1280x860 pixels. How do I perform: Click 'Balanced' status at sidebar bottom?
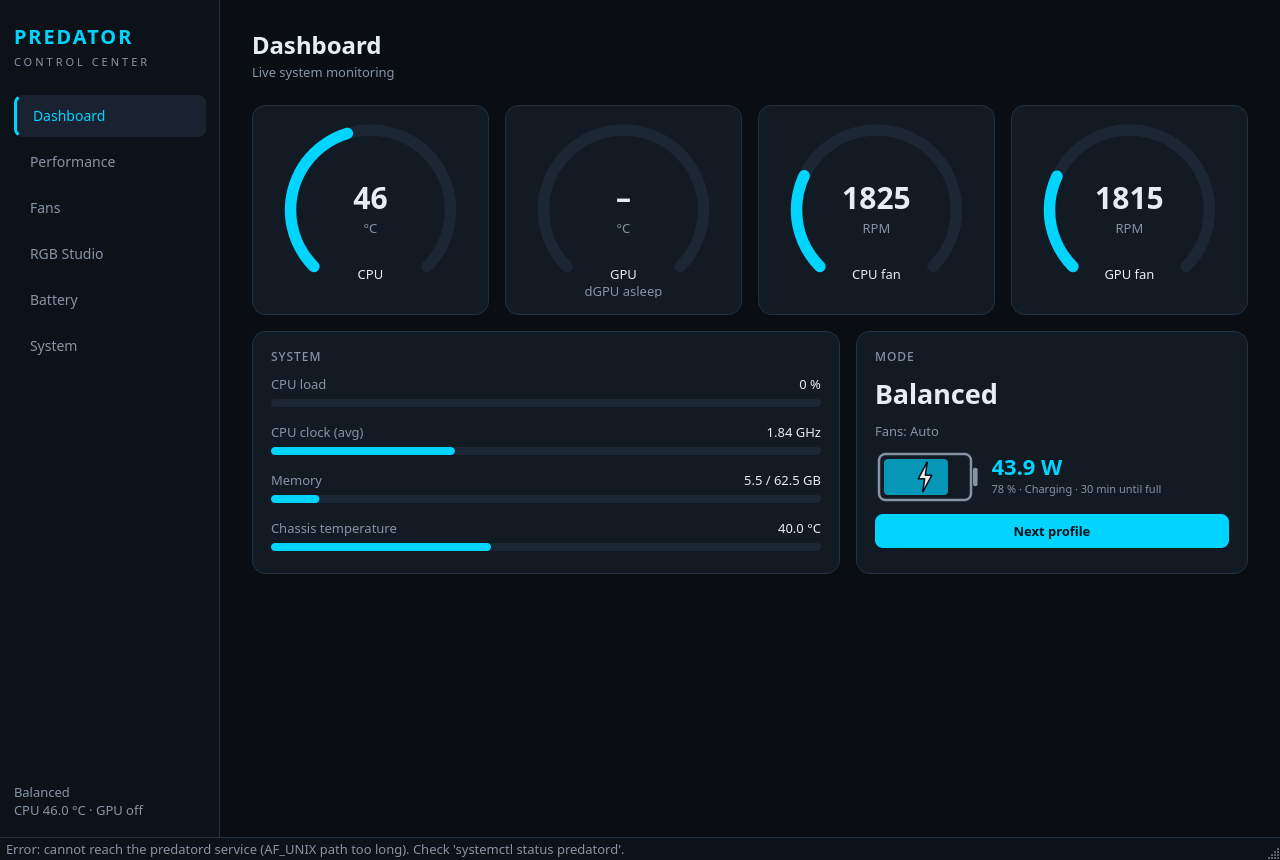click(42, 793)
